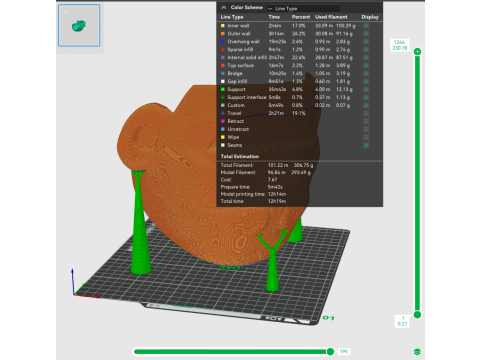Click the Used filament column header

331,17
